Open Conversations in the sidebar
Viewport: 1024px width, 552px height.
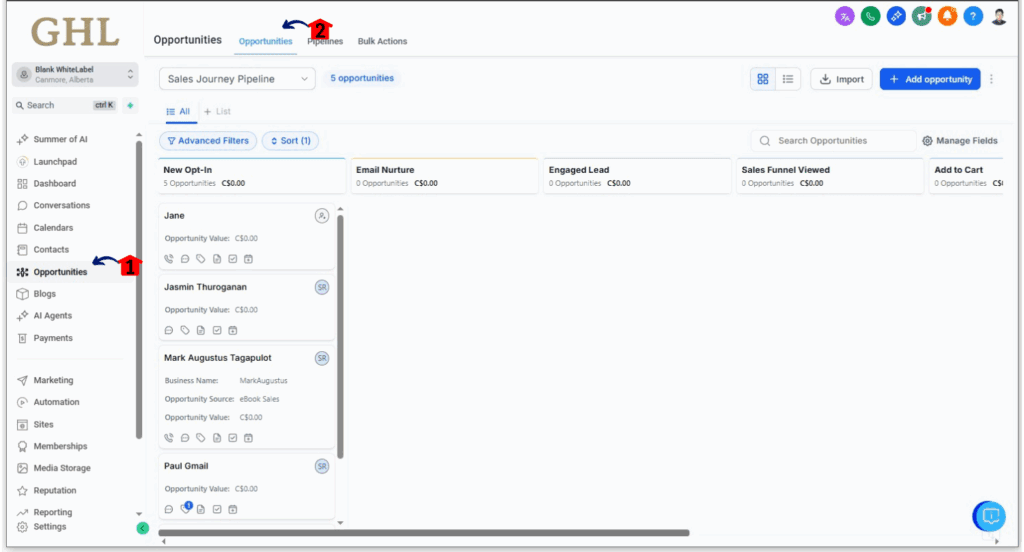(61, 205)
